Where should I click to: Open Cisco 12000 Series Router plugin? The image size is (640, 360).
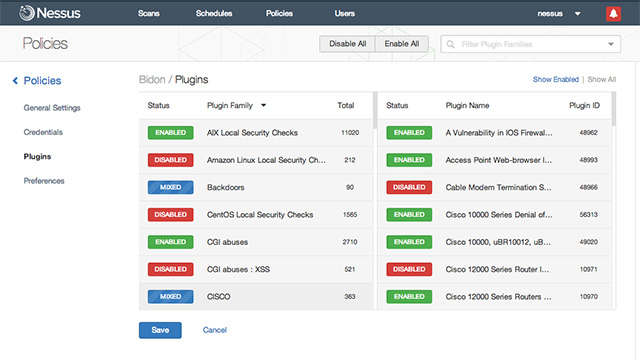(x=497, y=269)
